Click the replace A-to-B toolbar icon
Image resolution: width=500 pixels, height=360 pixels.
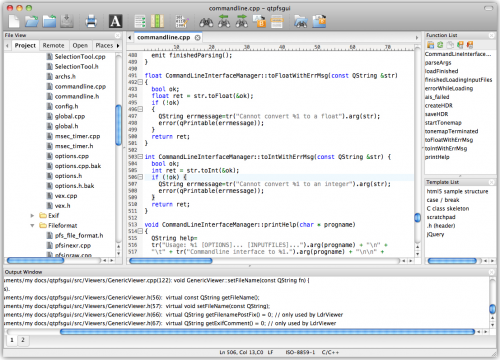(x=259, y=21)
